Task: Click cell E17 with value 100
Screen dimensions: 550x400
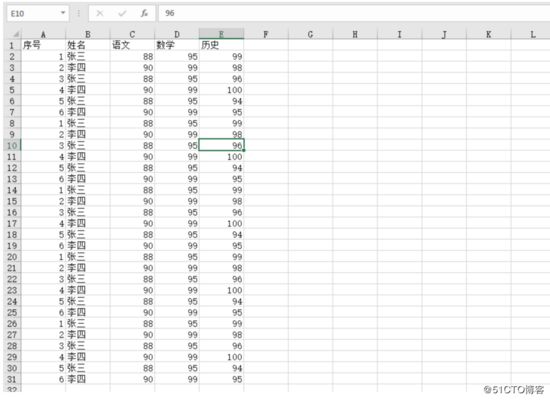Action: pos(221,223)
